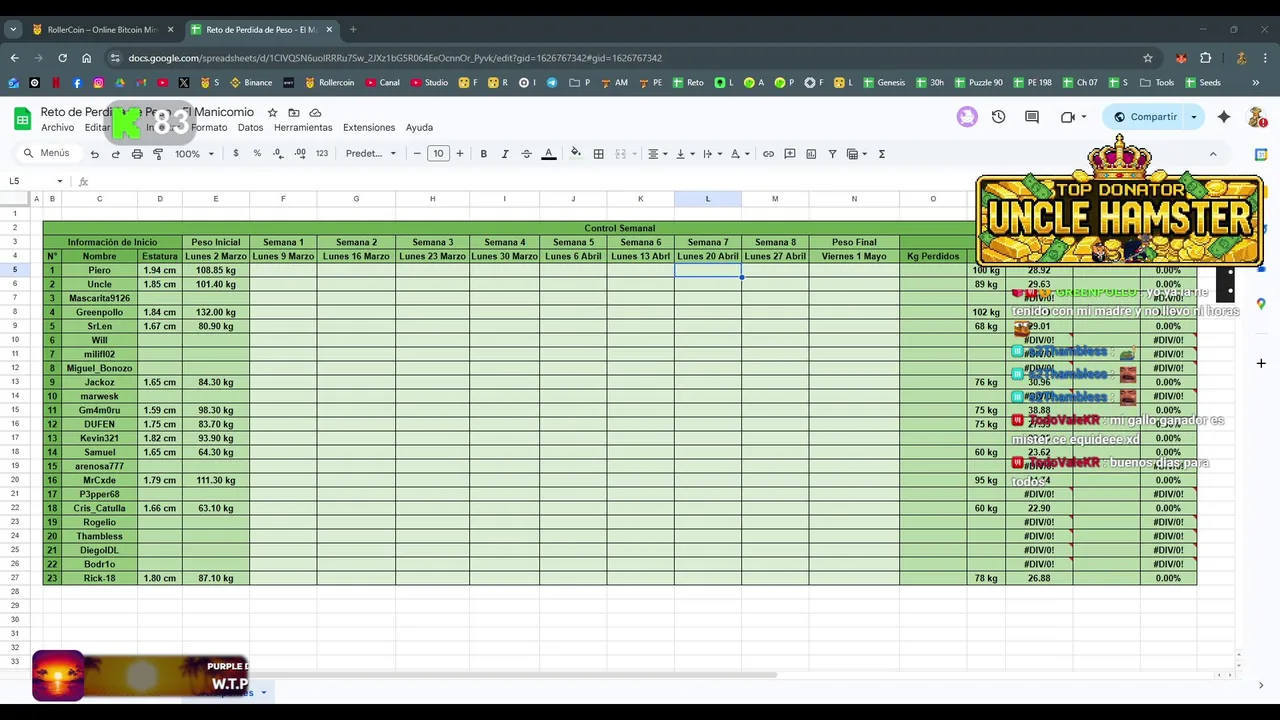Viewport: 1280px width, 720px height.
Task: Open Binance bookmark
Action: (251, 83)
